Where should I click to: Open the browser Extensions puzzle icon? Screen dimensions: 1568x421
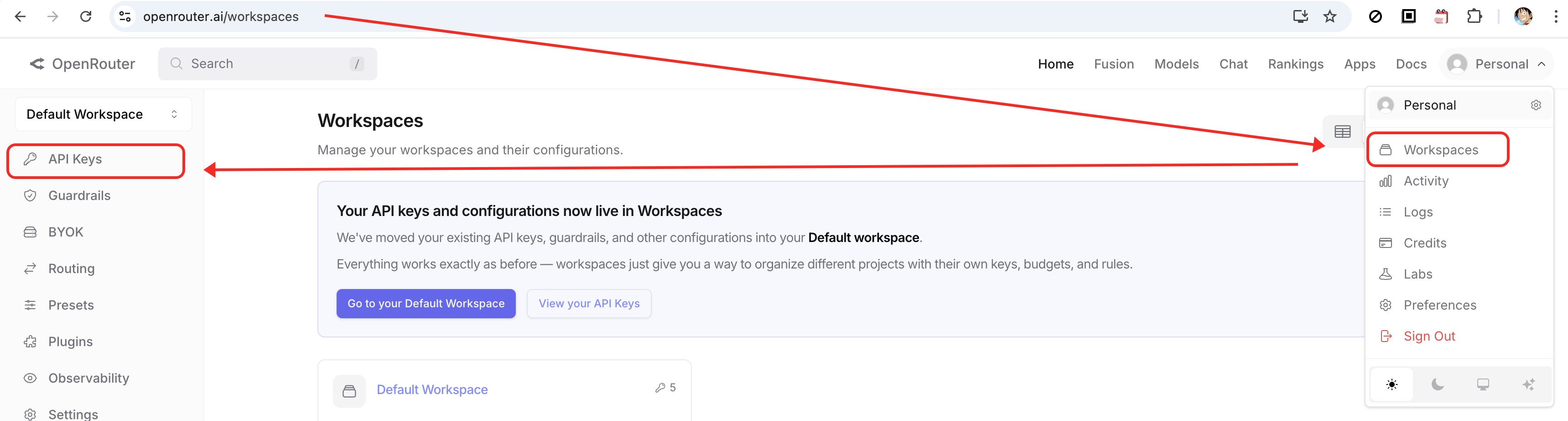[x=1474, y=16]
